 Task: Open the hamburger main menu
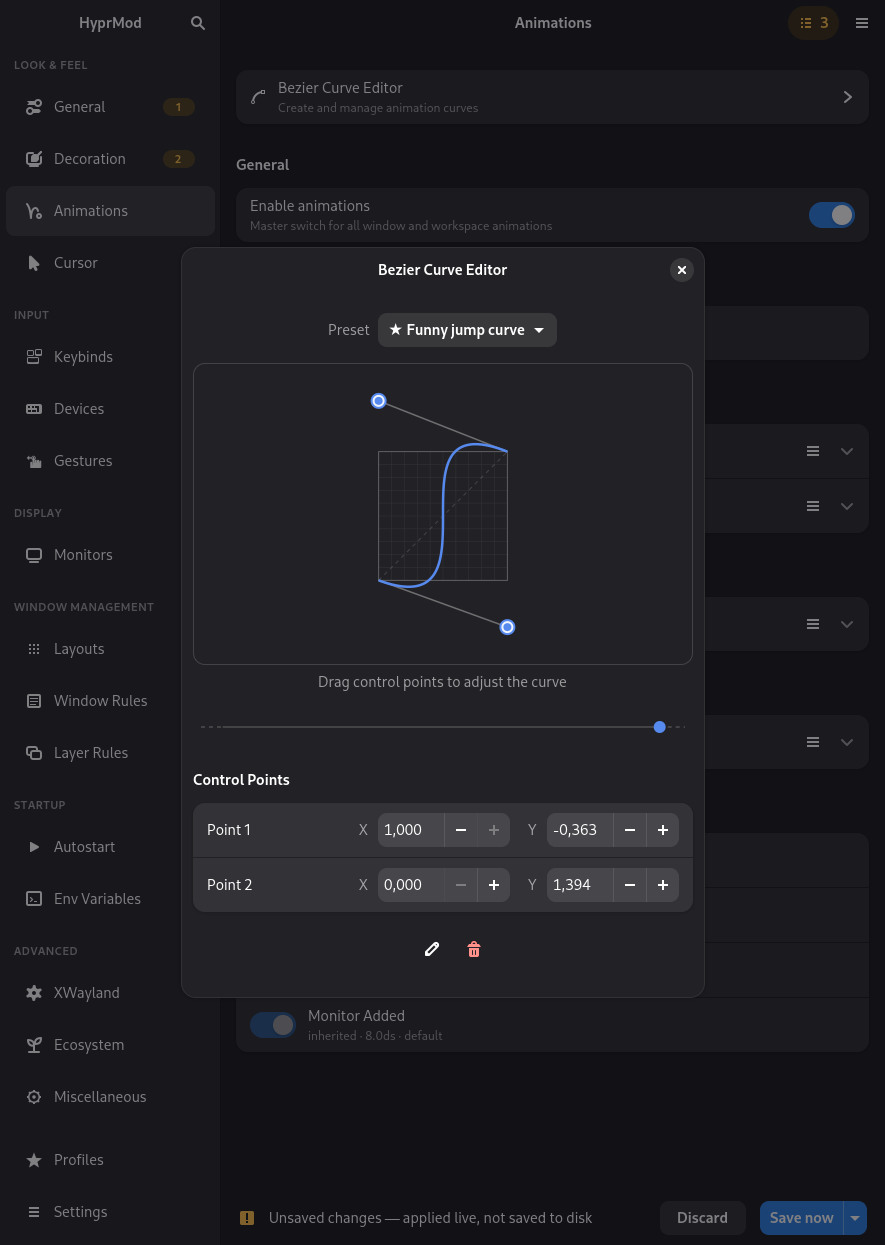point(862,23)
